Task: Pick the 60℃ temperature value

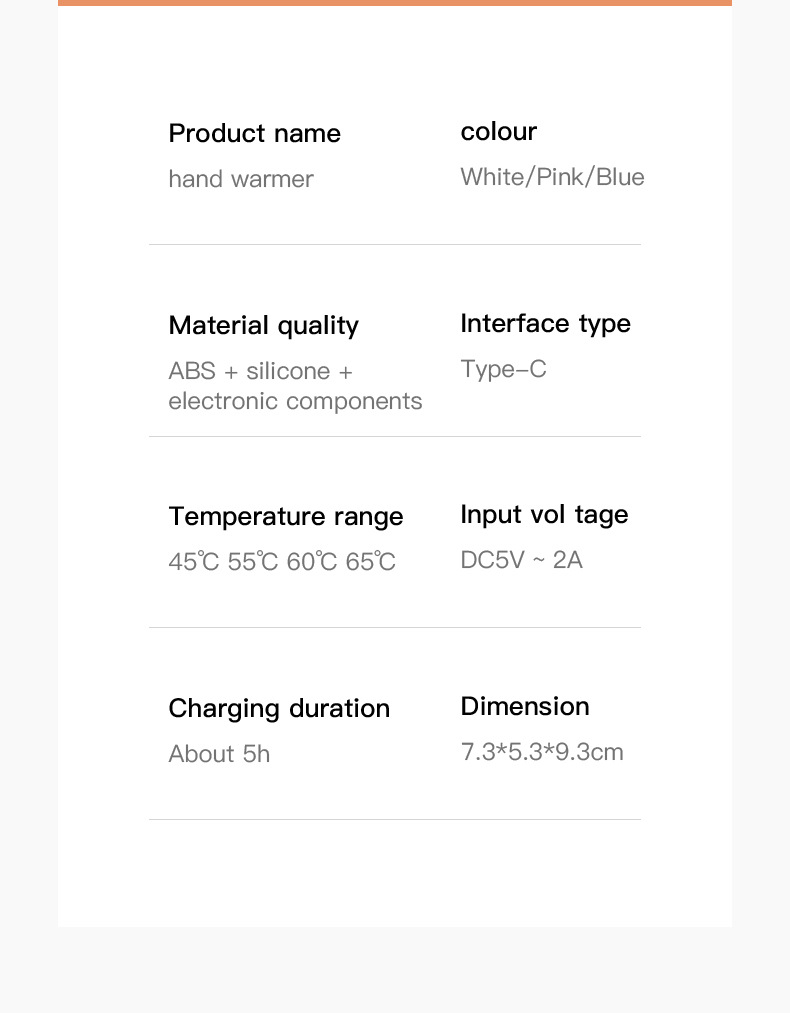Action: [311, 563]
